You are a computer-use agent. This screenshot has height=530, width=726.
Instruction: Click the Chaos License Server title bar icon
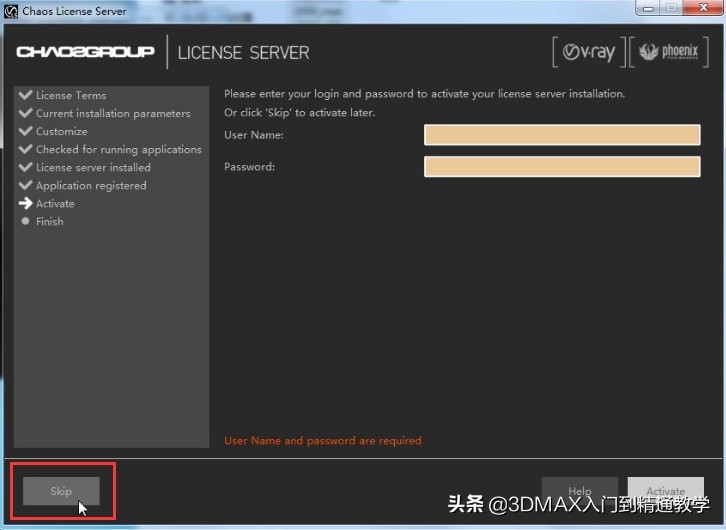click(x=11, y=11)
